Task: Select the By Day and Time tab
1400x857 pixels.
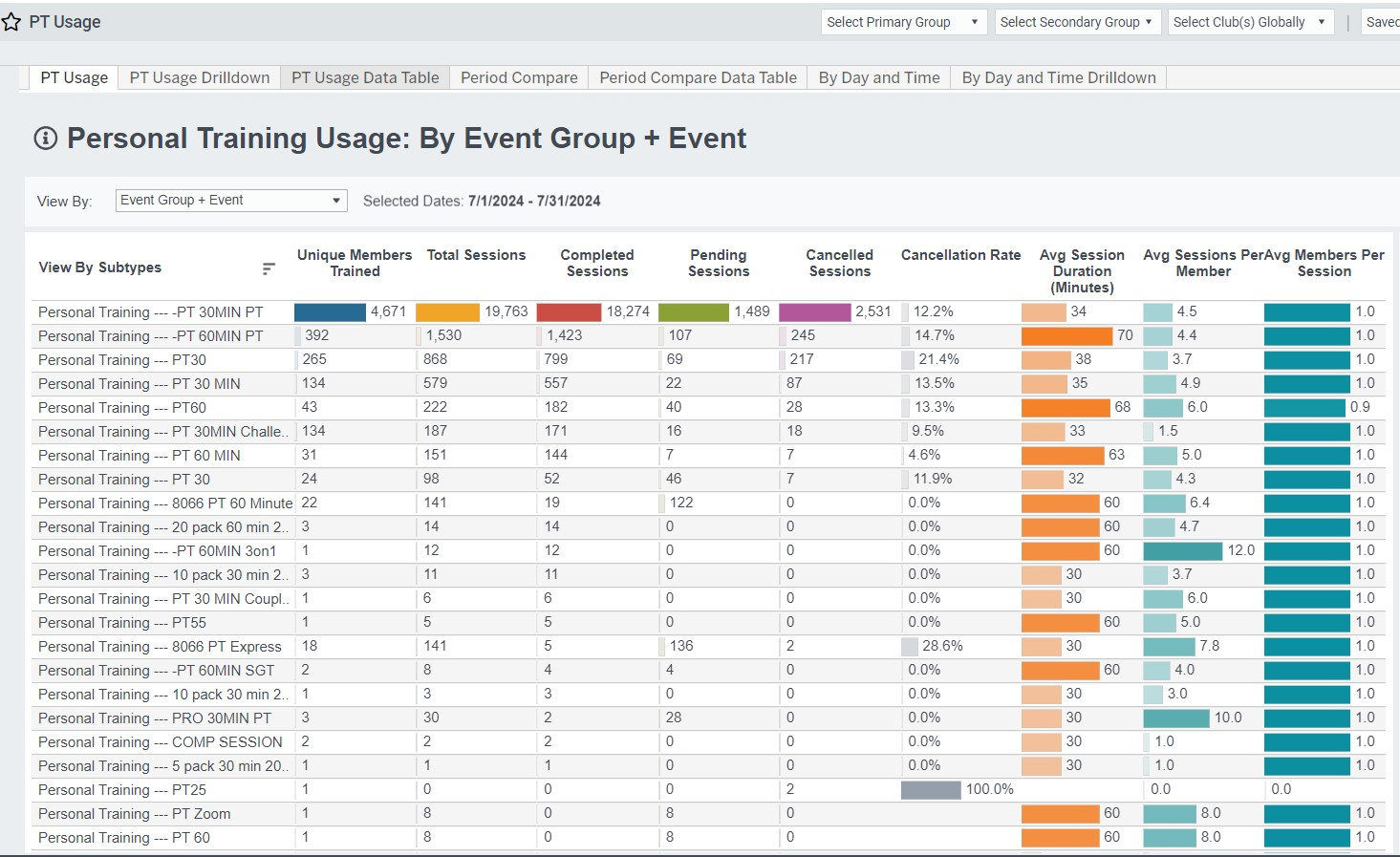Action: coord(878,76)
